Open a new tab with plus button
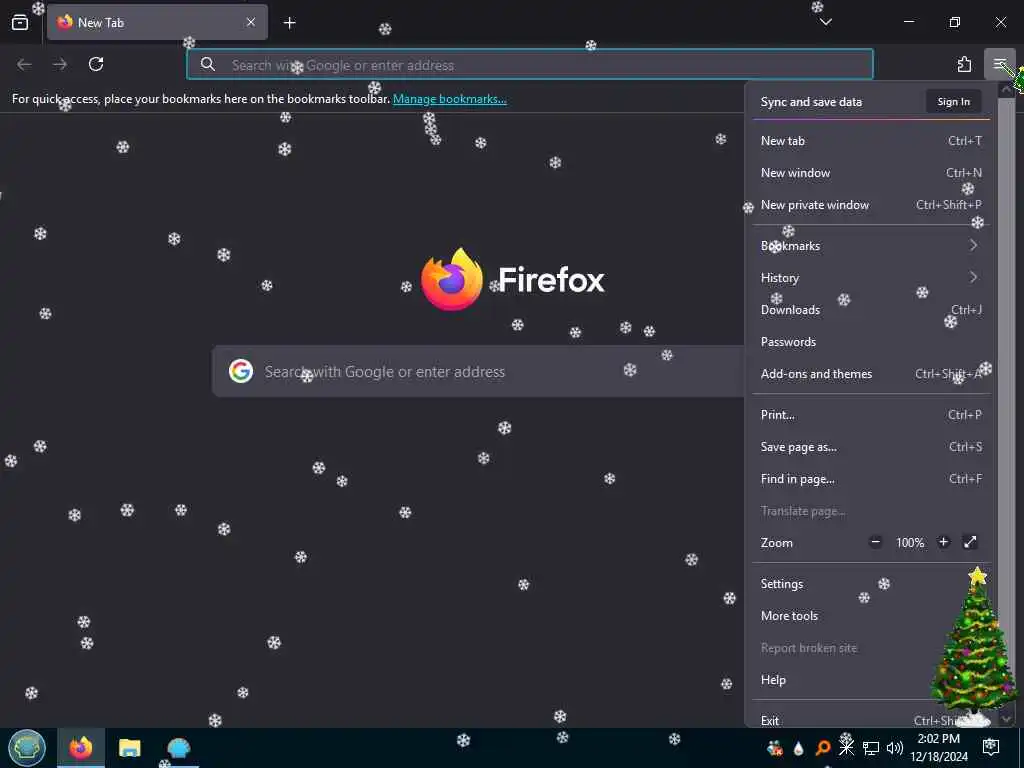The image size is (1024, 768). click(290, 23)
